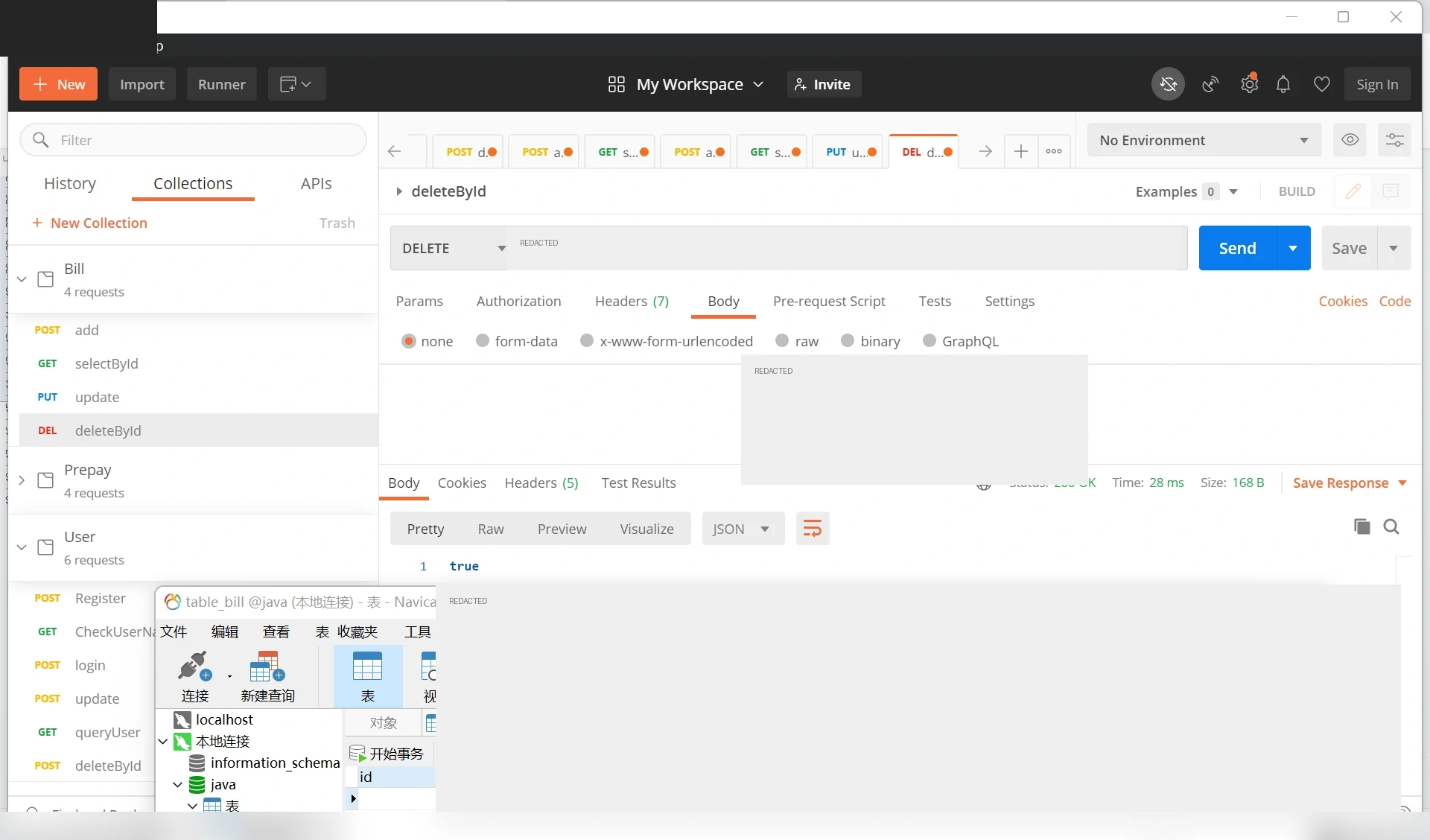Select x-www-form-urlencoded body option
The width and height of the screenshot is (1430, 840).
[x=587, y=341]
